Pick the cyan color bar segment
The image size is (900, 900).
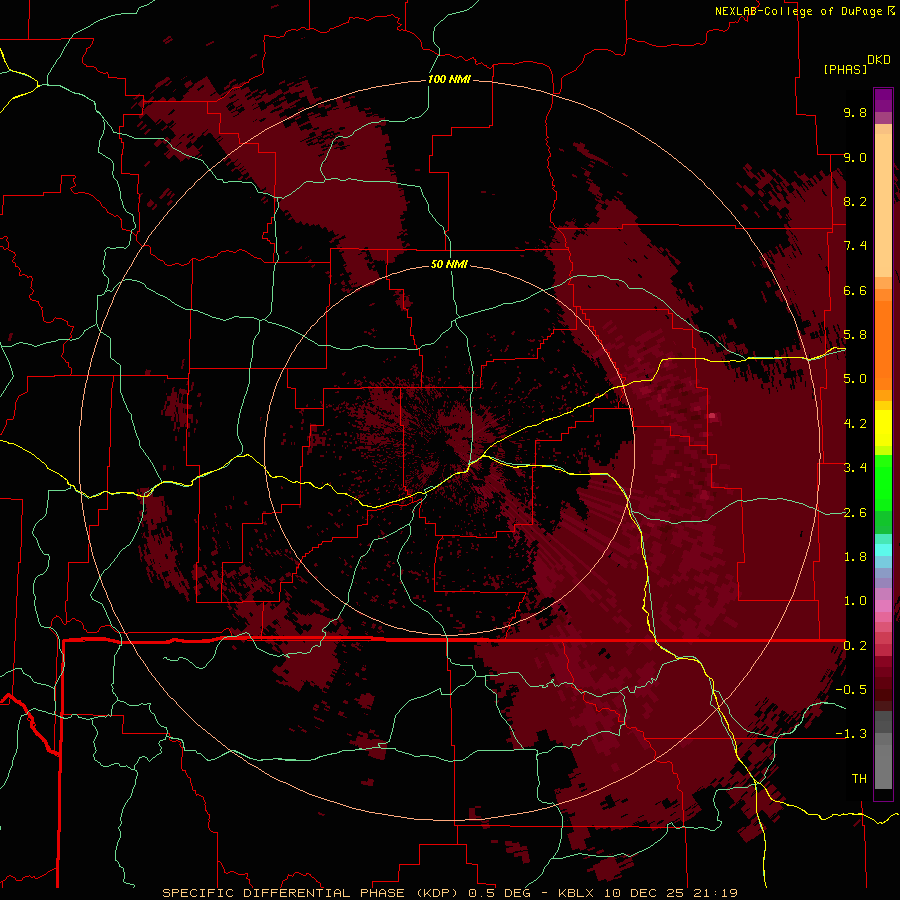click(x=883, y=550)
